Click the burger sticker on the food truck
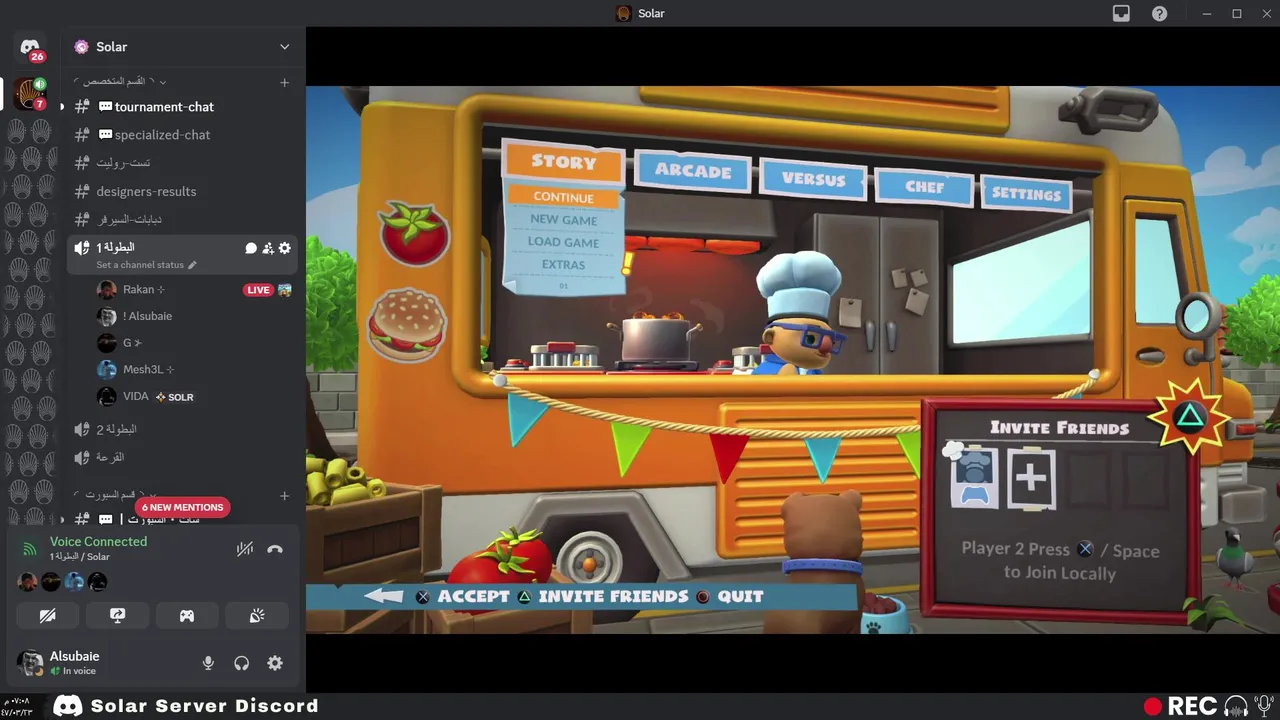This screenshot has width=1280, height=720. [x=406, y=324]
